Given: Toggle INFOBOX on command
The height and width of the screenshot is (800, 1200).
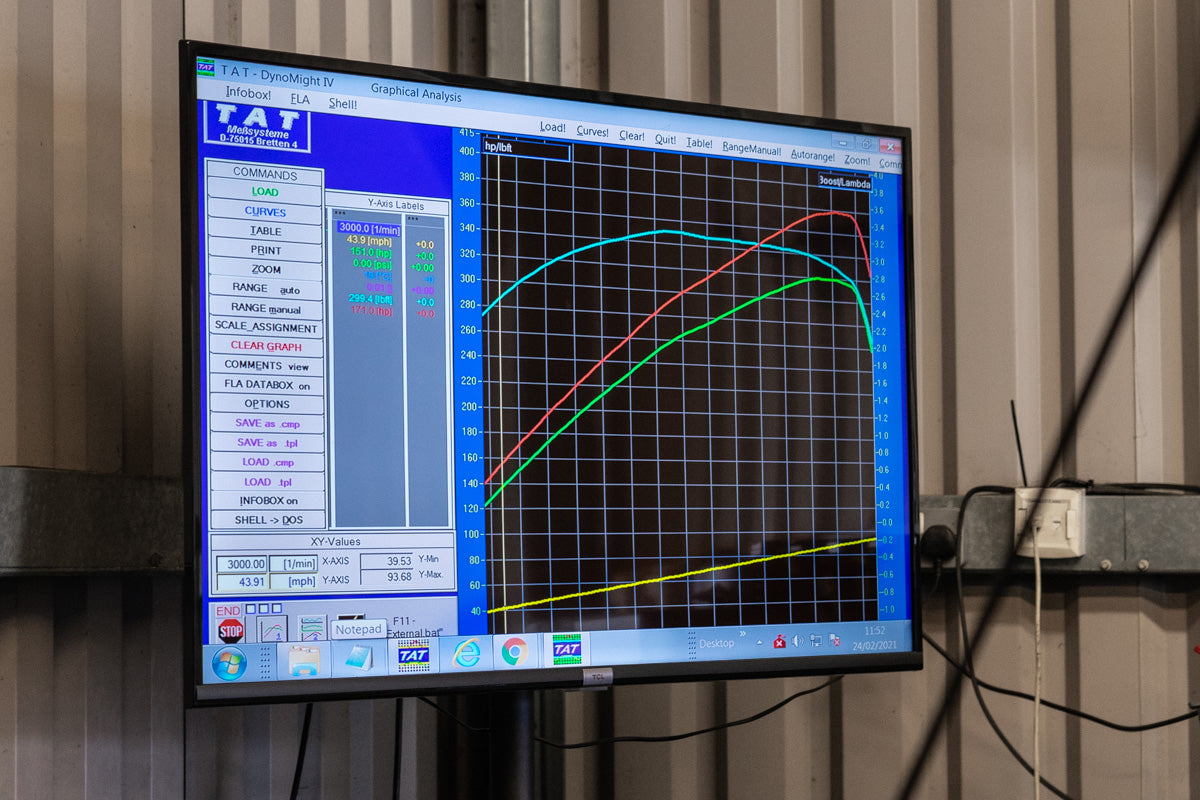Looking at the screenshot, I should [x=267, y=500].
